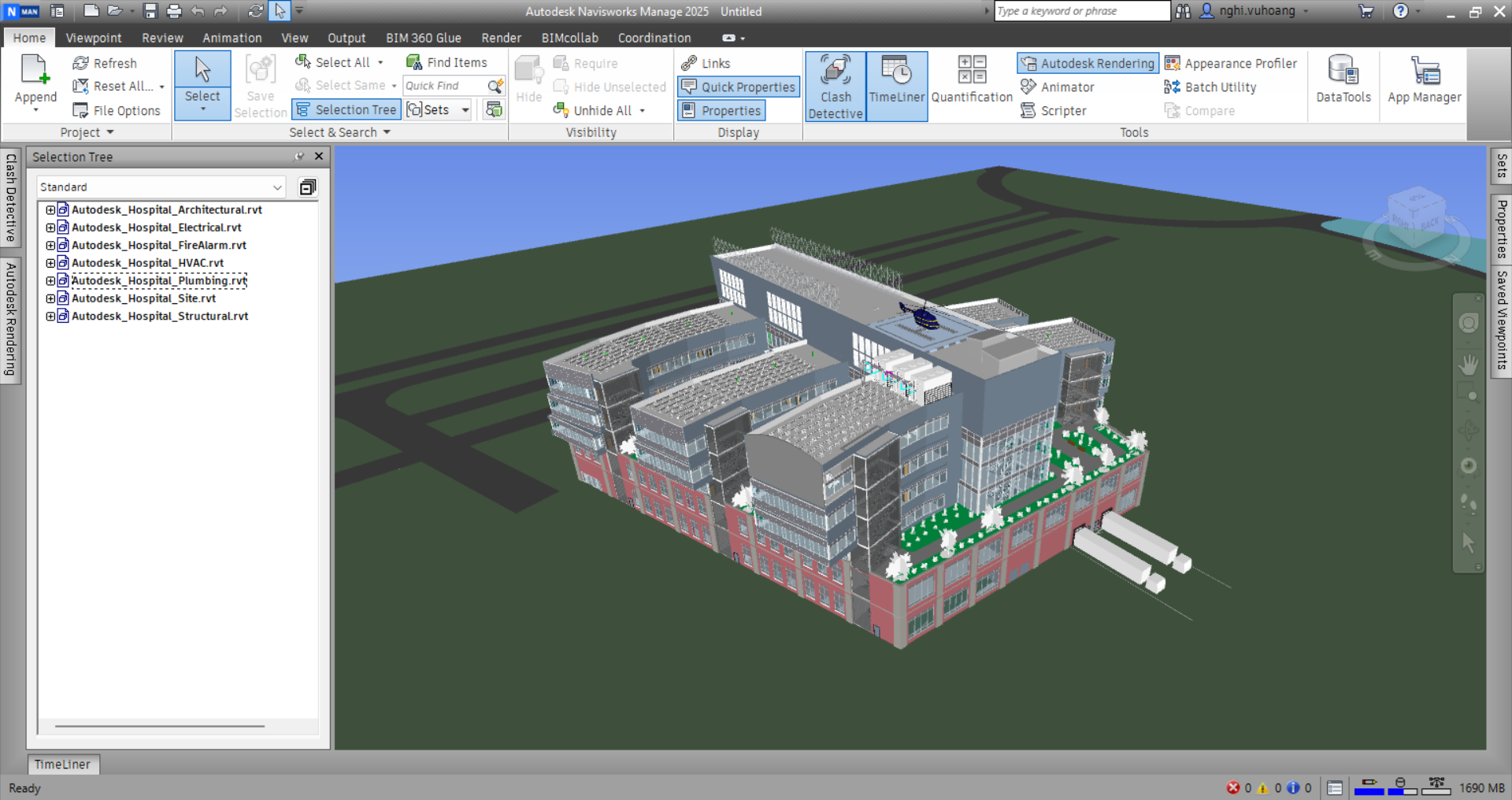Click the Quick Find input field
The width and height of the screenshot is (1512, 800).
pos(445,86)
